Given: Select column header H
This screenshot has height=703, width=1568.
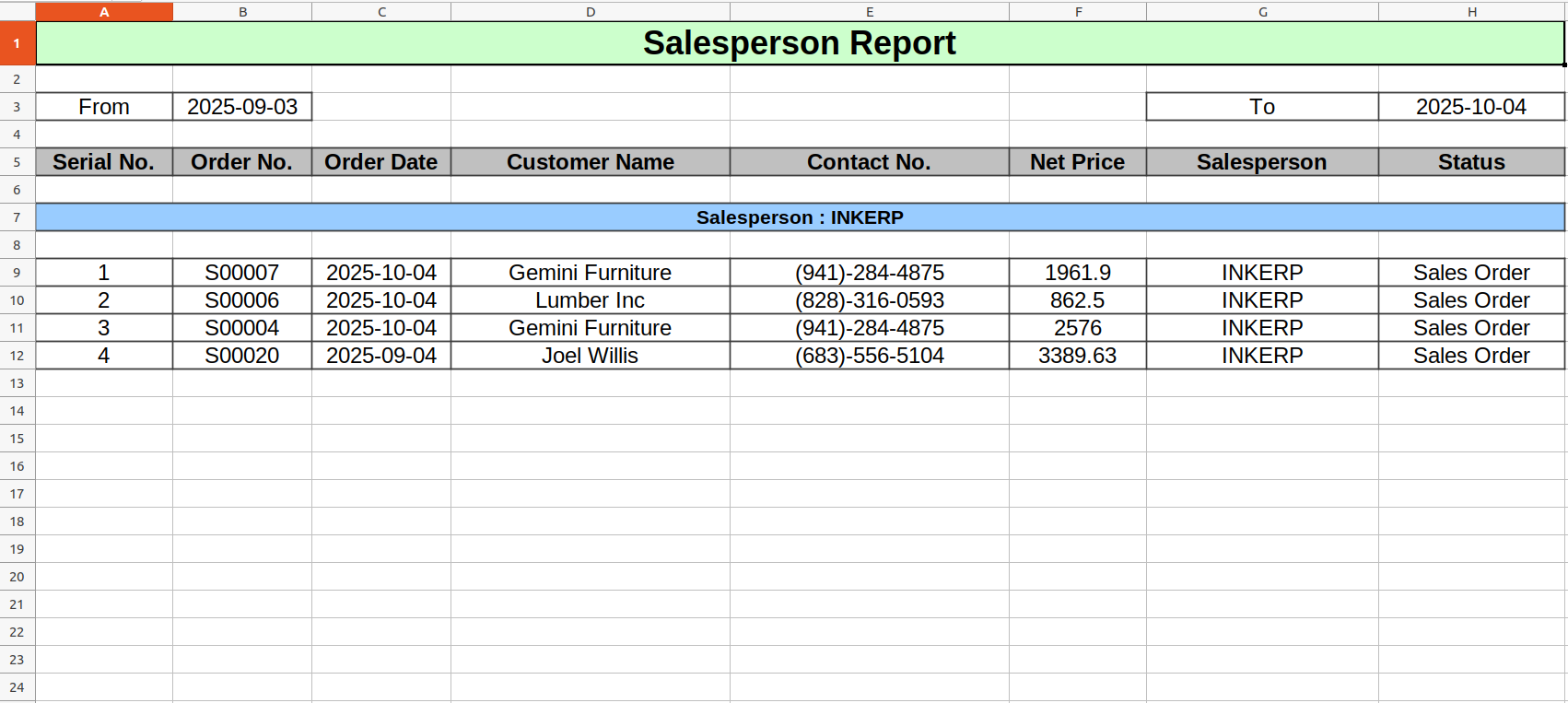Looking at the screenshot, I should (1472, 11).
